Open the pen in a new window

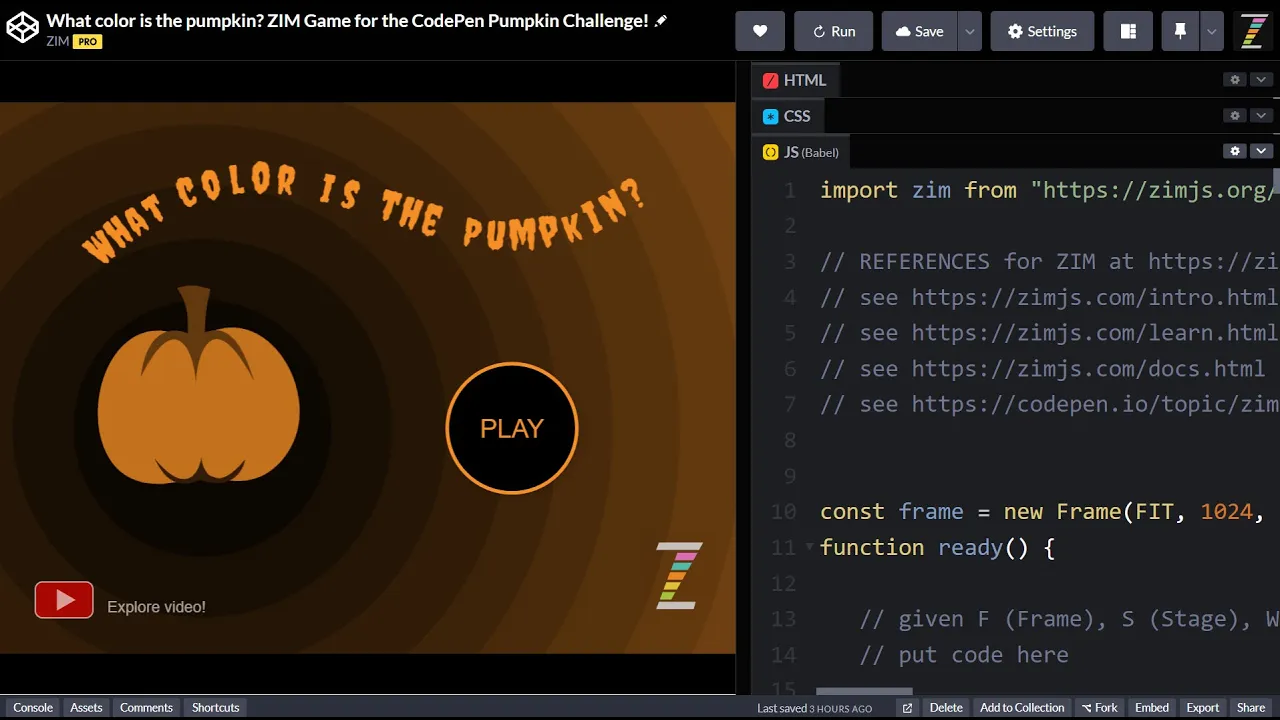pyautogui.click(x=907, y=708)
